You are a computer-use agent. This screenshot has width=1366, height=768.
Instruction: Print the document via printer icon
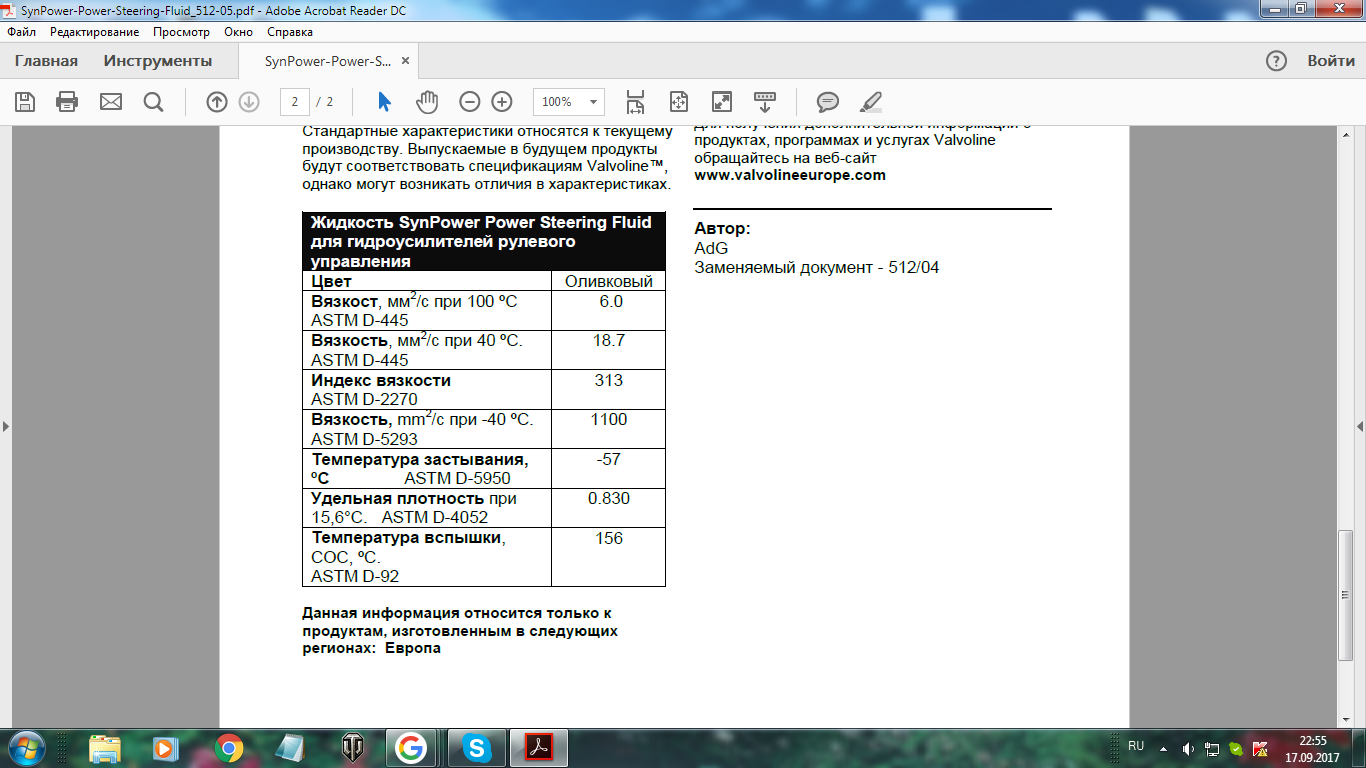67,102
